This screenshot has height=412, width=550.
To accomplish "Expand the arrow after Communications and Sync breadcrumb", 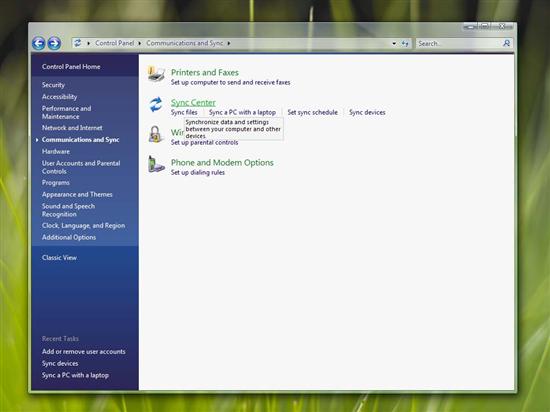I will [x=229, y=43].
